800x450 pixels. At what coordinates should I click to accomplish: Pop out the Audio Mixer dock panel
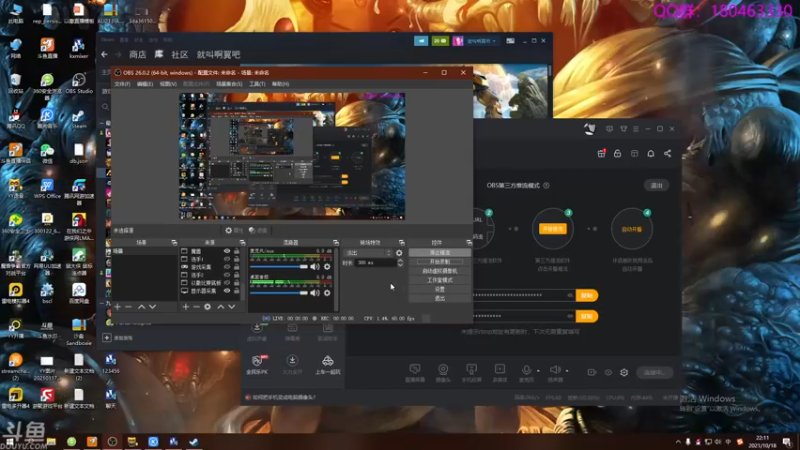(336, 242)
